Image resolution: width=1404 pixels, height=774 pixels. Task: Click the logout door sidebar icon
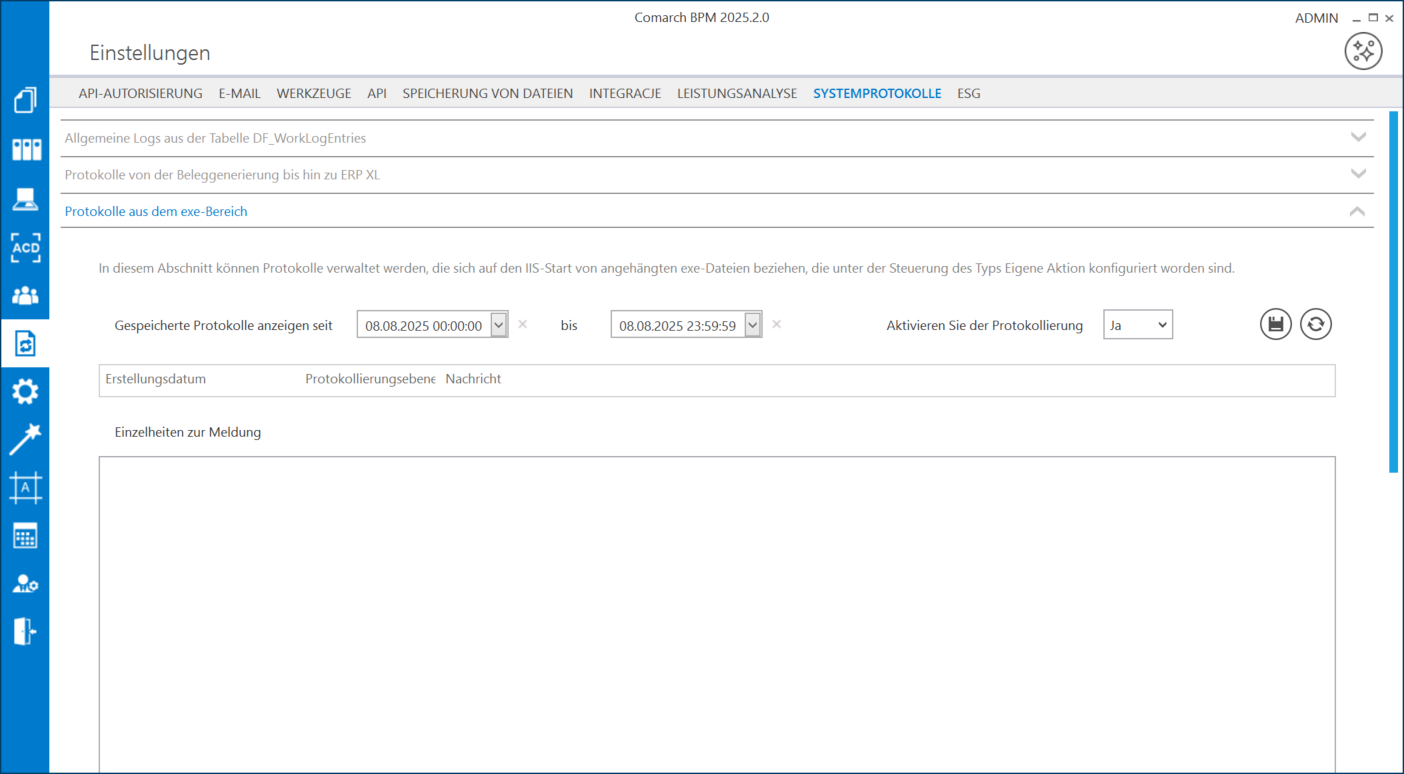click(25, 631)
